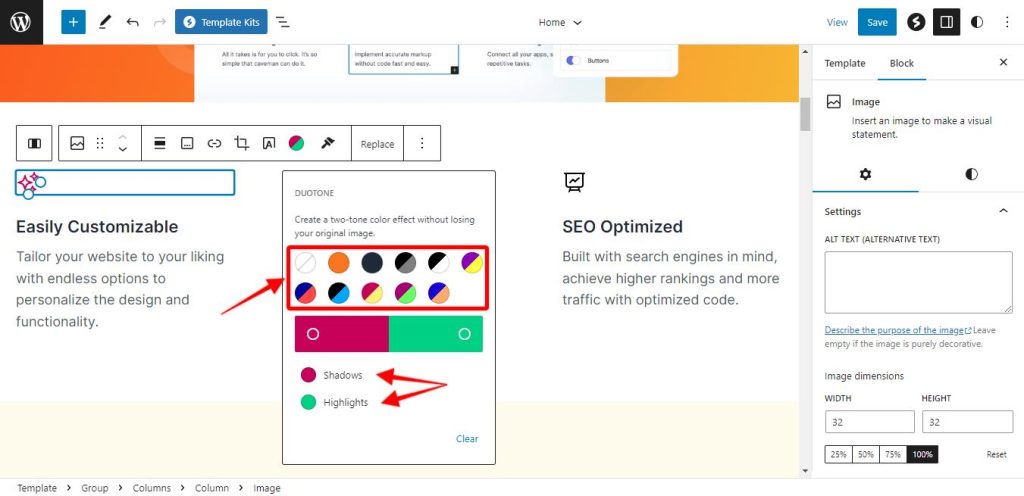This screenshot has height=496, width=1024.
Task: Click Columns in the breadcrumb bar
Action: (x=152, y=488)
